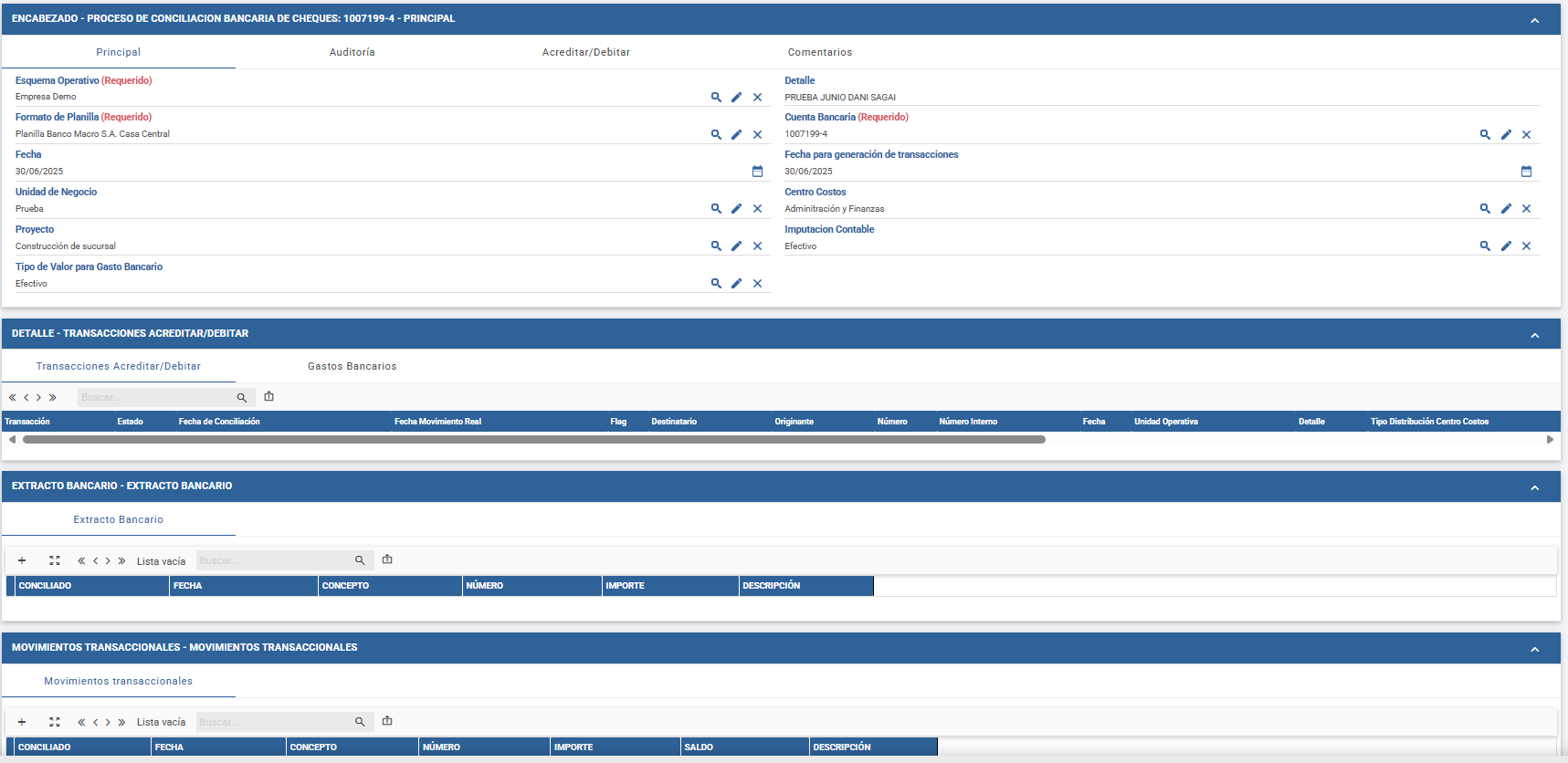Select the Extracto Bancario tab
1568x763 pixels.
point(119,519)
